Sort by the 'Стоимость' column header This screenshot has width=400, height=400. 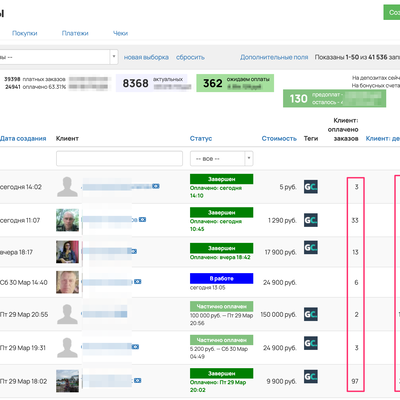(x=279, y=139)
